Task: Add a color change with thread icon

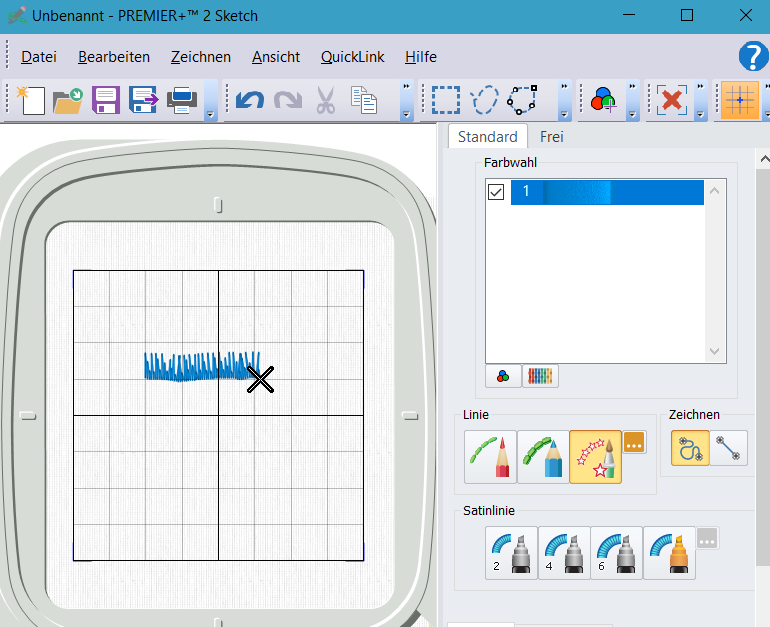Action: pyautogui.click(x=604, y=100)
